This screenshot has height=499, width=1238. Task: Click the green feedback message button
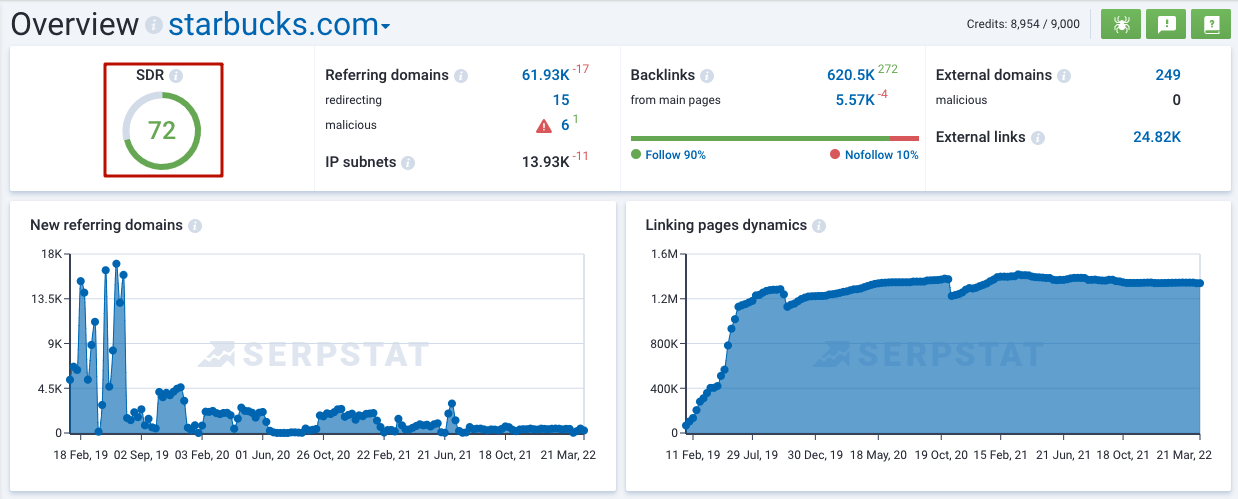pos(1166,24)
